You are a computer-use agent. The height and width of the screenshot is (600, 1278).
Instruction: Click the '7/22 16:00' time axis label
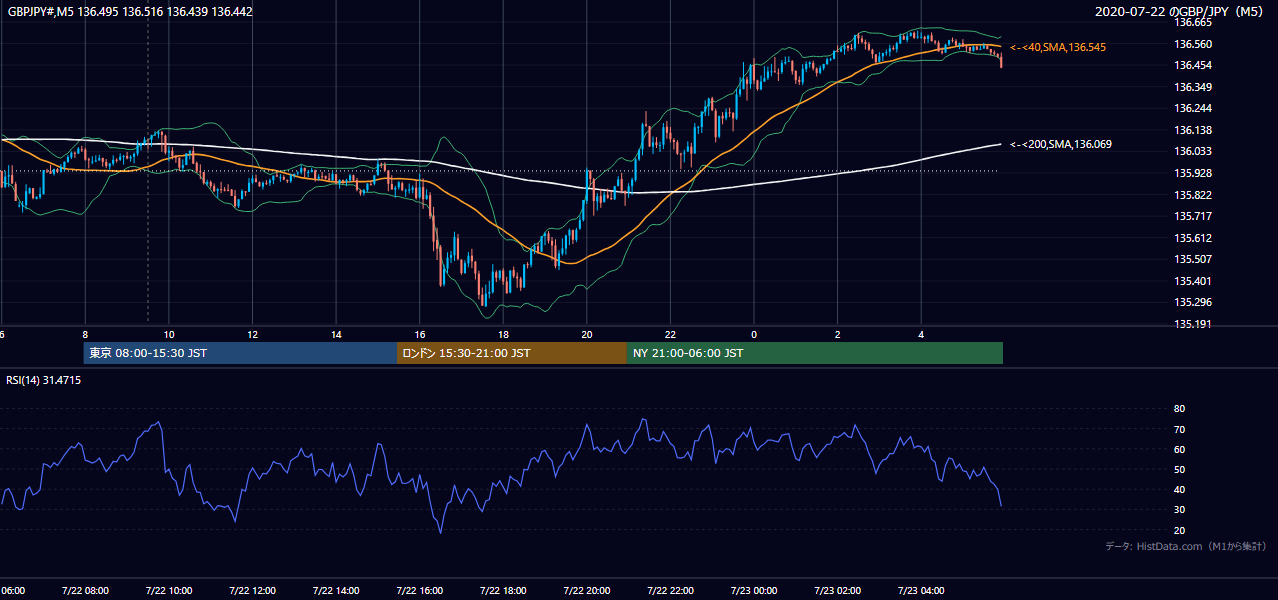pos(419,590)
